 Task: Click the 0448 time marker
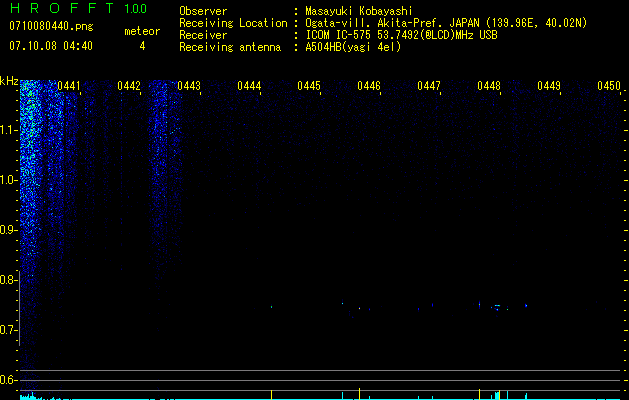point(489,86)
